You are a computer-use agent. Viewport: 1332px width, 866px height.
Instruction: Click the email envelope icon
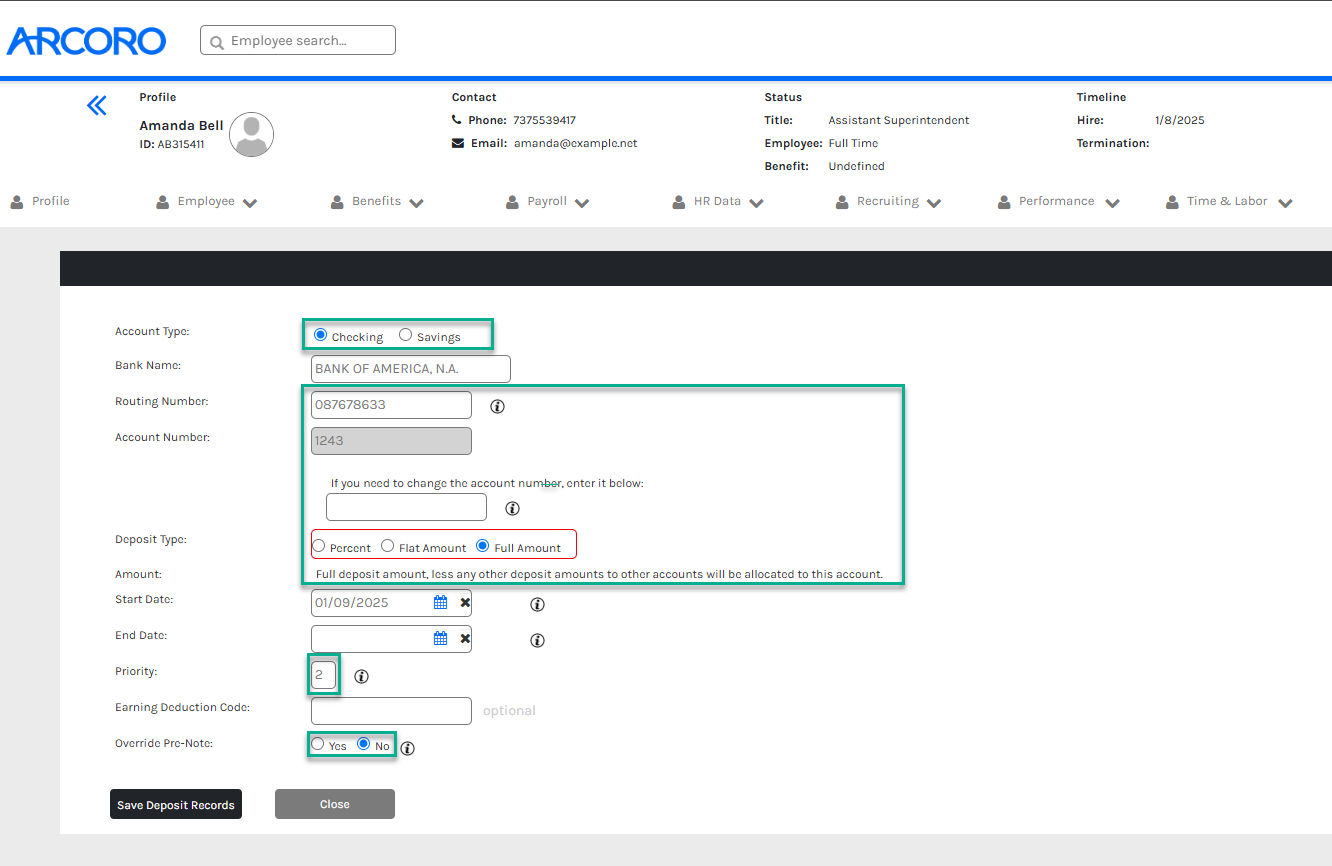pos(458,143)
